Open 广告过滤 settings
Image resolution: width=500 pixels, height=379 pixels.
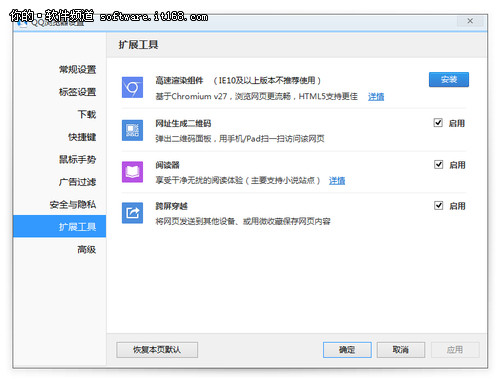point(77,182)
